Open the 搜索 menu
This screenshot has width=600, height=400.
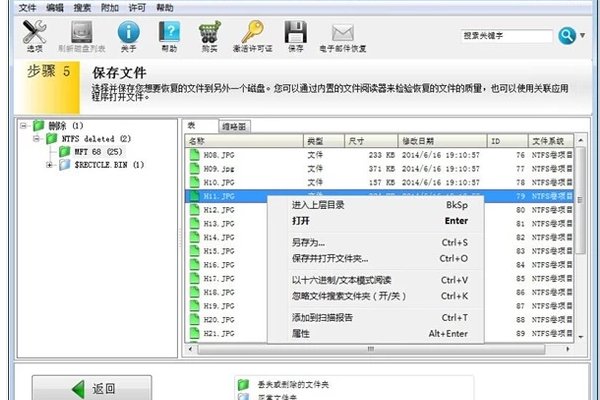(x=82, y=8)
